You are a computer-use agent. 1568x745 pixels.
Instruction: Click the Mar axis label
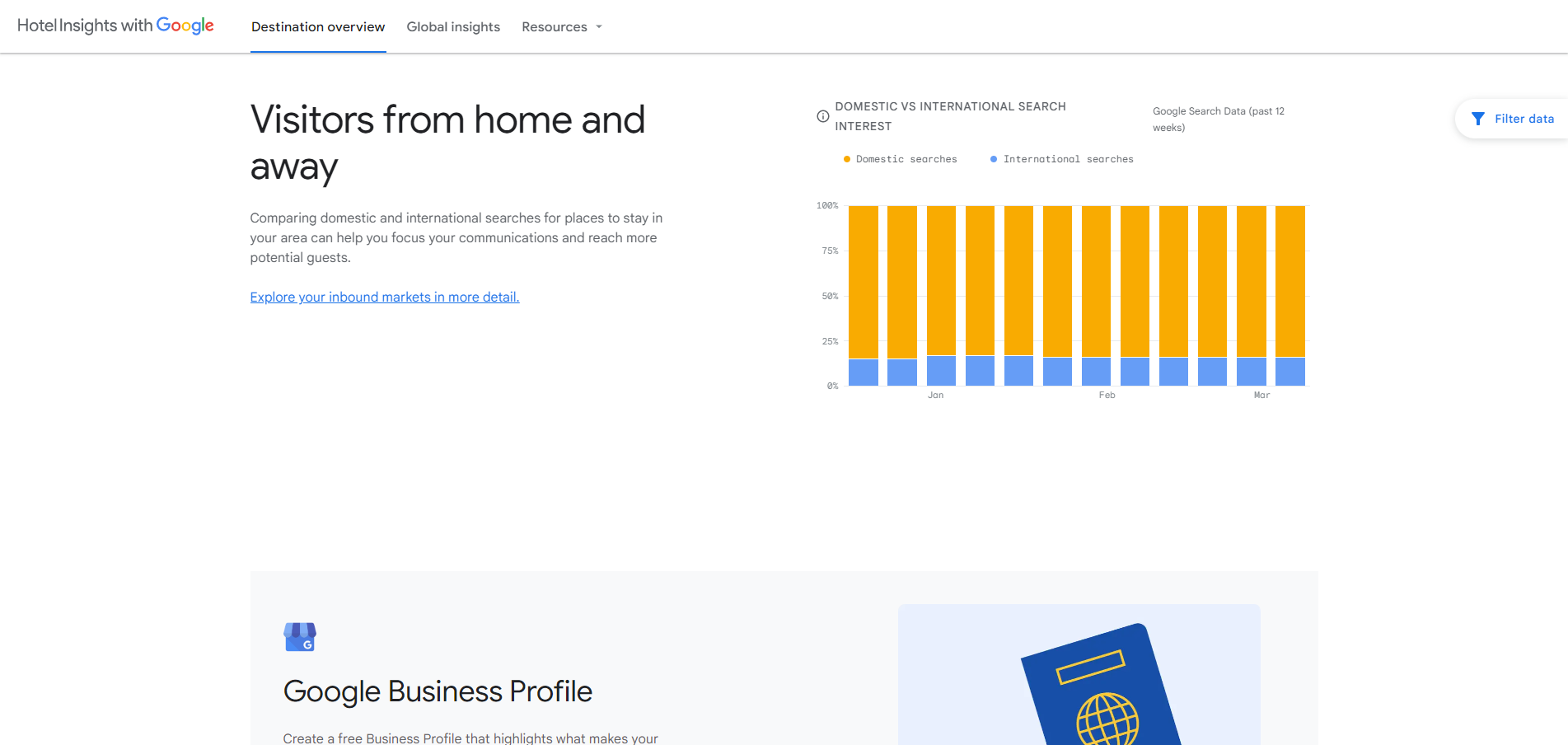coord(1261,396)
